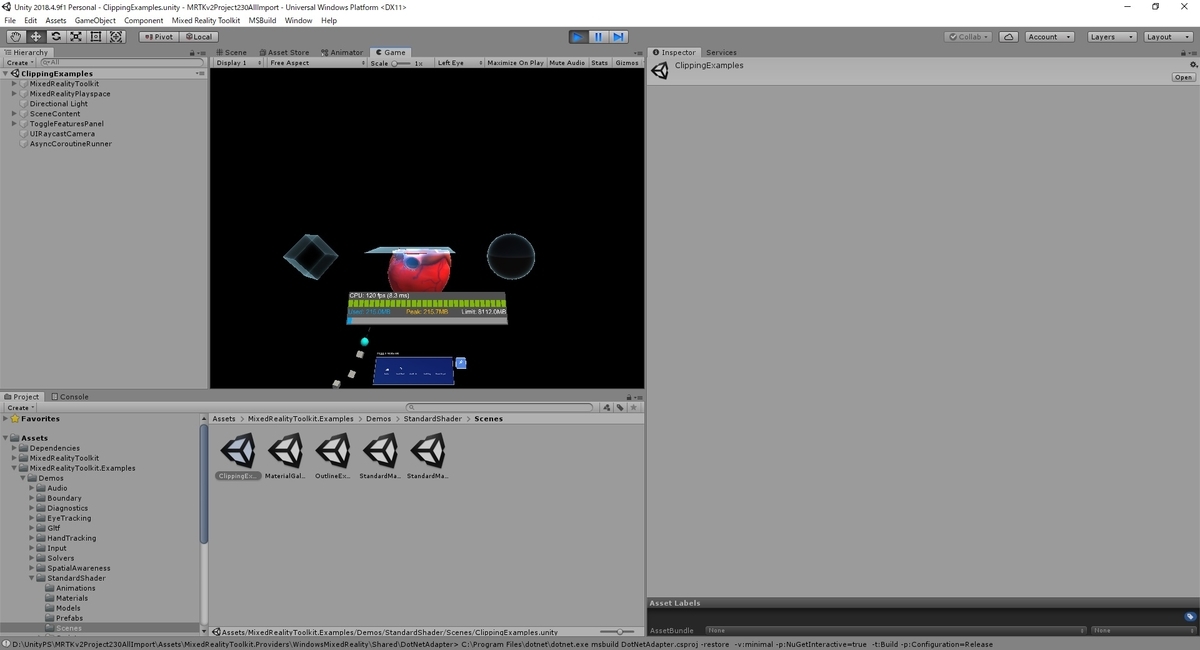Select the fourth StandardMa... scene asset
1200x650 pixels.
pos(380,456)
